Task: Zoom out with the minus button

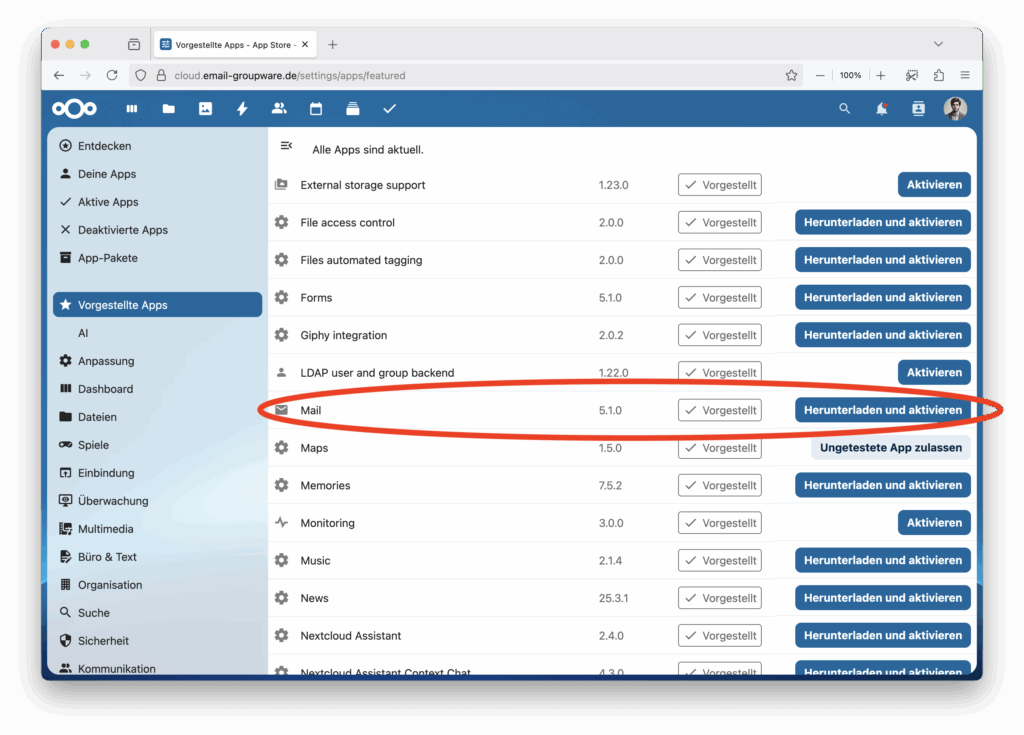Action: (820, 75)
